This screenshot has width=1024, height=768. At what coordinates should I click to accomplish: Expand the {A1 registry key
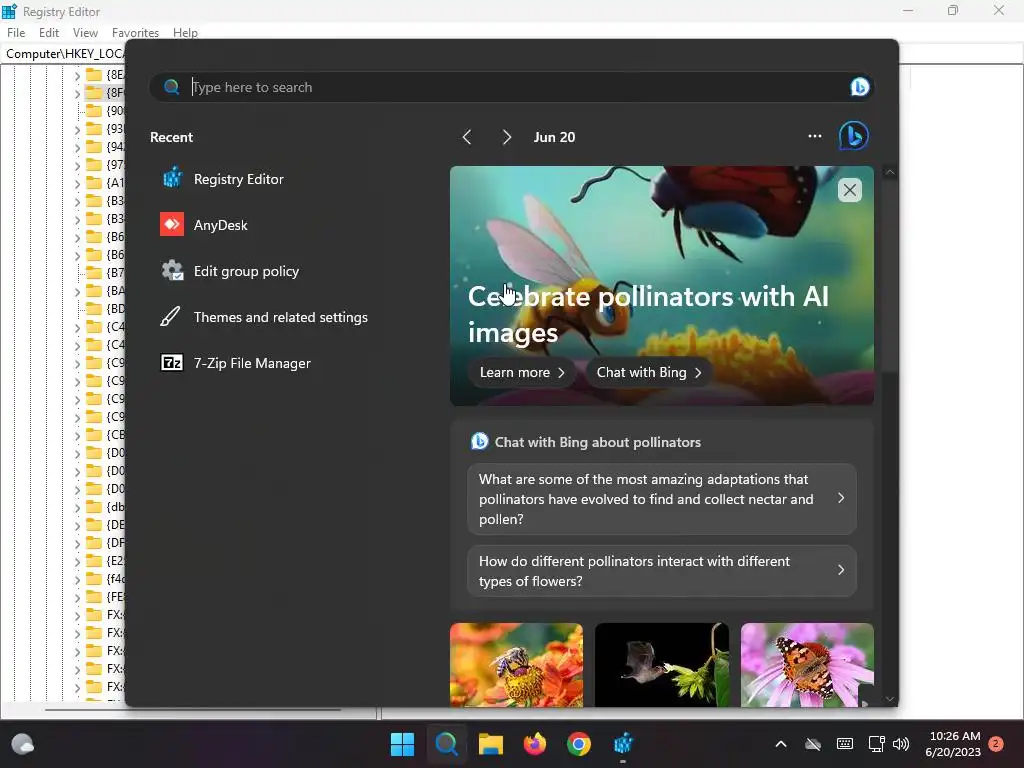(77, 184)
